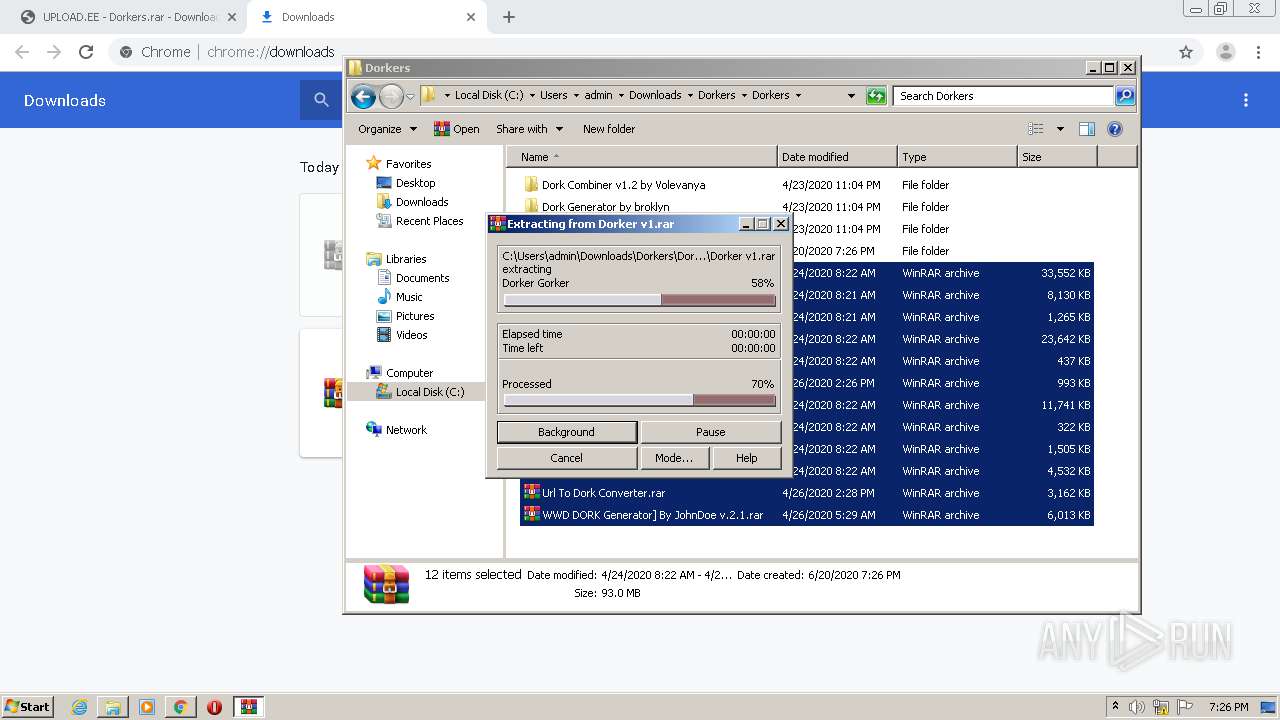
Task: Bookmark this page with the star icon
Action: pos(1186,52)
